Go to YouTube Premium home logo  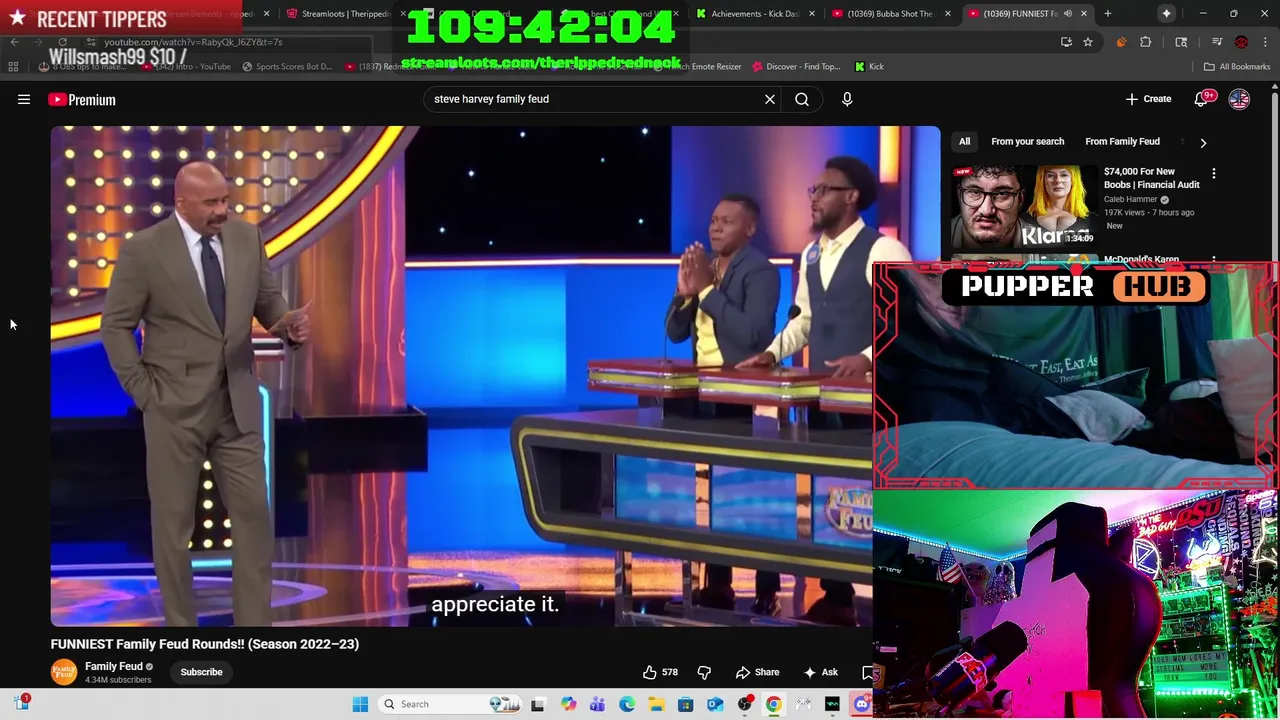(x=82, y=99)
